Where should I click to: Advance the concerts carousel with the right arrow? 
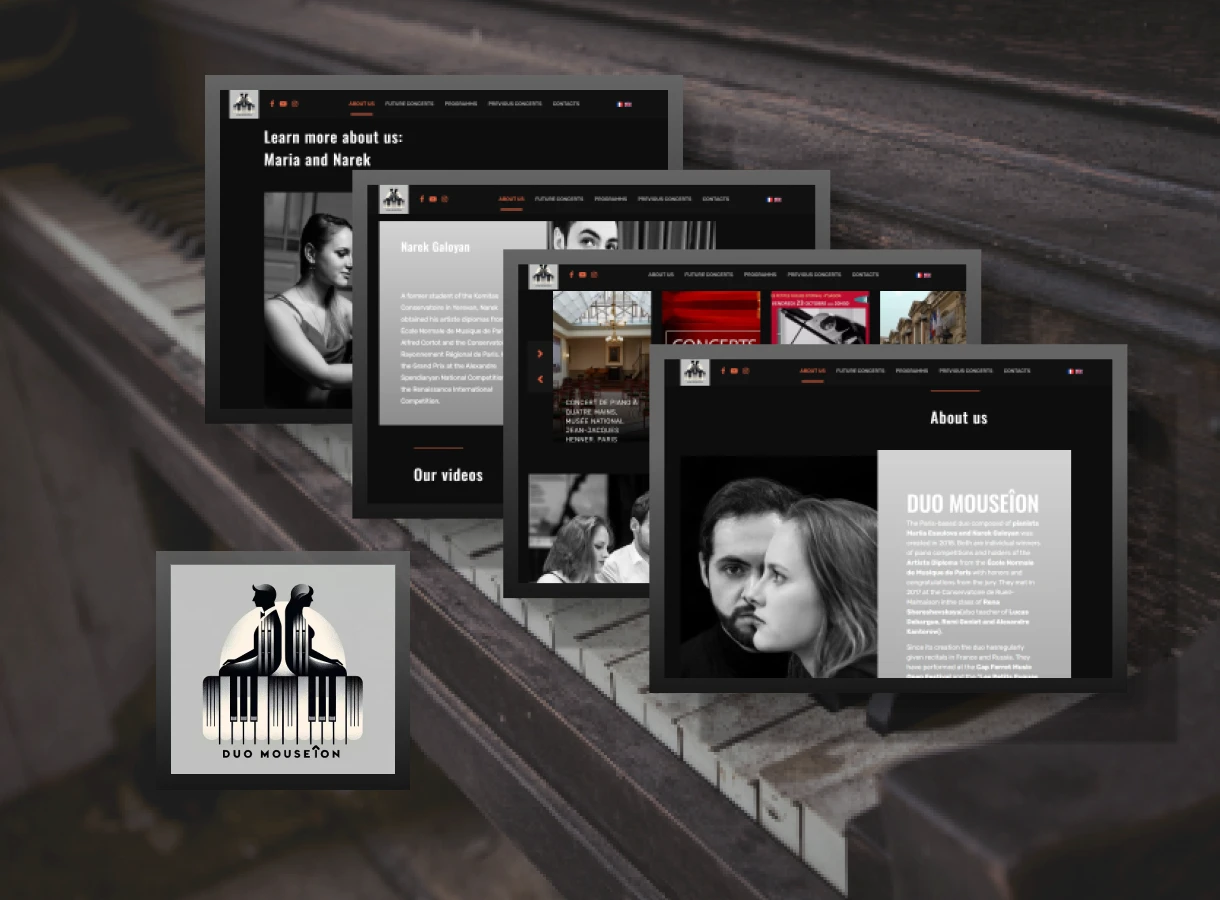[x=540, y=354]
